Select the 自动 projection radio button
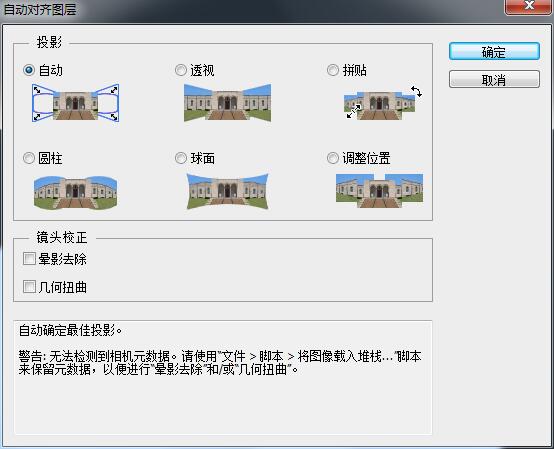This screenshot has width=554, height=449. (x=29, y=70)
